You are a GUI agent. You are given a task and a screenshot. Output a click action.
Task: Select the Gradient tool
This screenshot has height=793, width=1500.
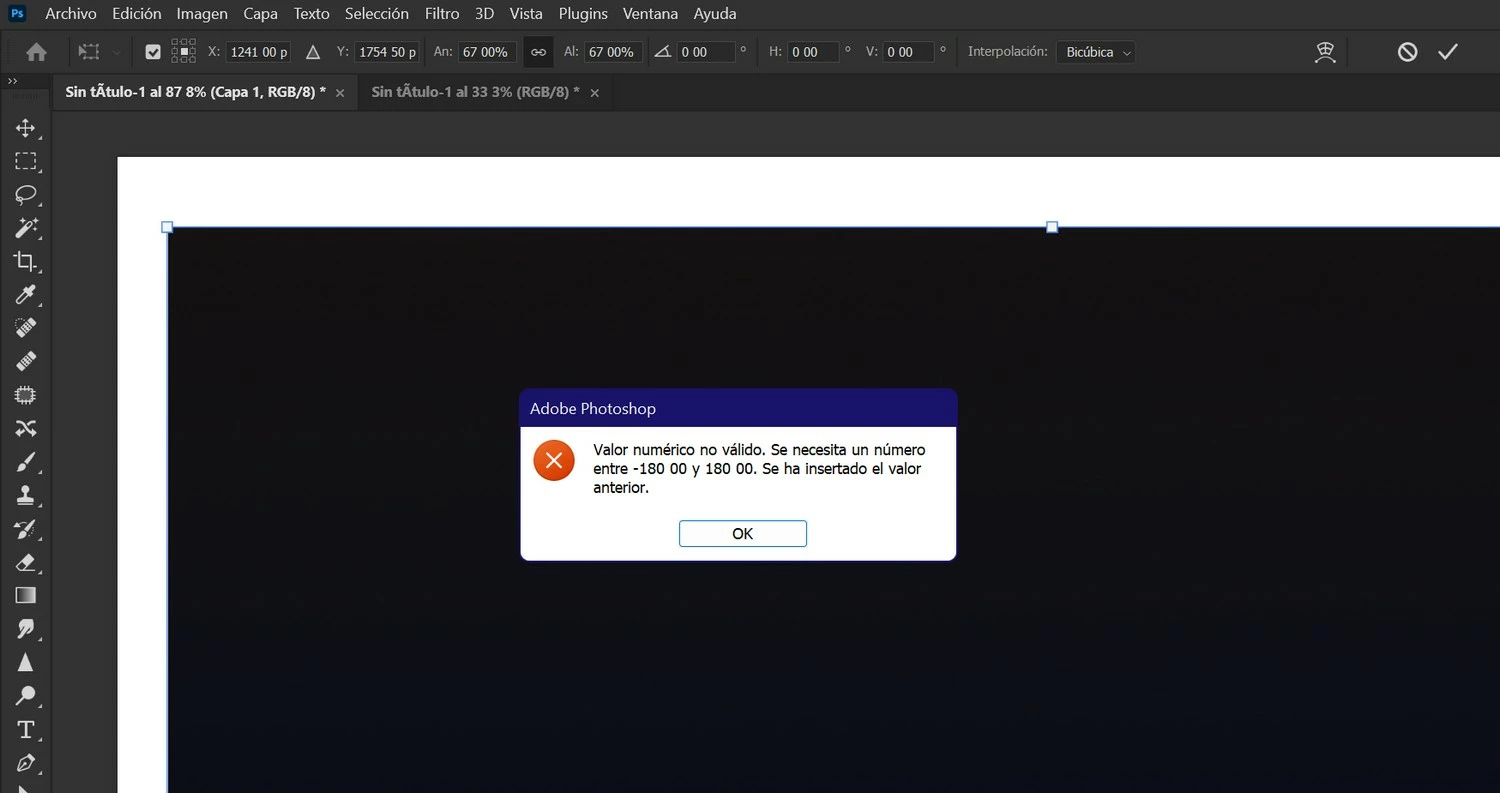26,595
